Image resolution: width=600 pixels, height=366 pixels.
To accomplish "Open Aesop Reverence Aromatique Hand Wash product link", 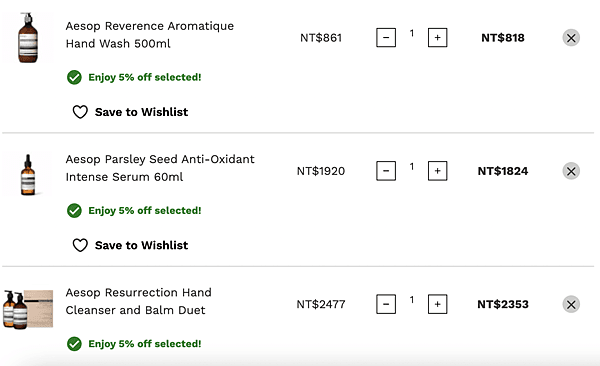I will 150,35.
